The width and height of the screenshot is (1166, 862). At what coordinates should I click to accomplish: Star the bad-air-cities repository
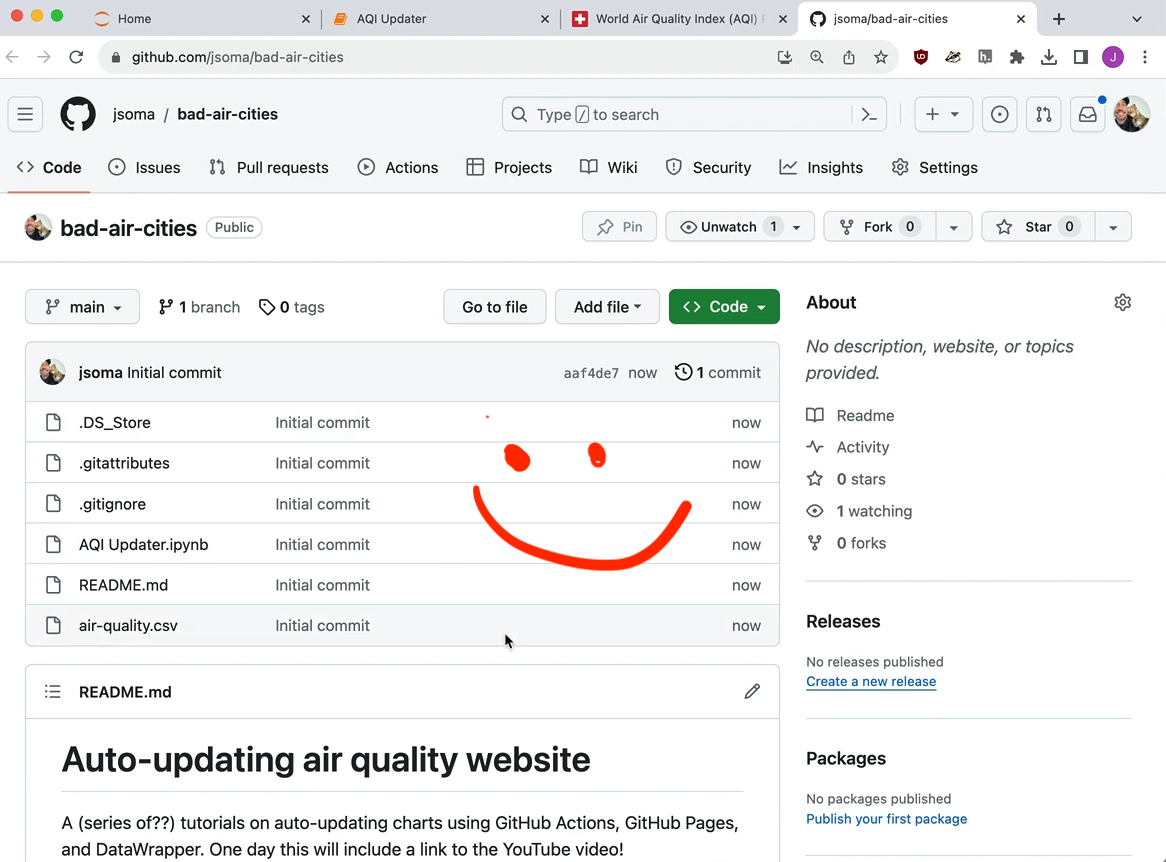(x=1038, y=227)
